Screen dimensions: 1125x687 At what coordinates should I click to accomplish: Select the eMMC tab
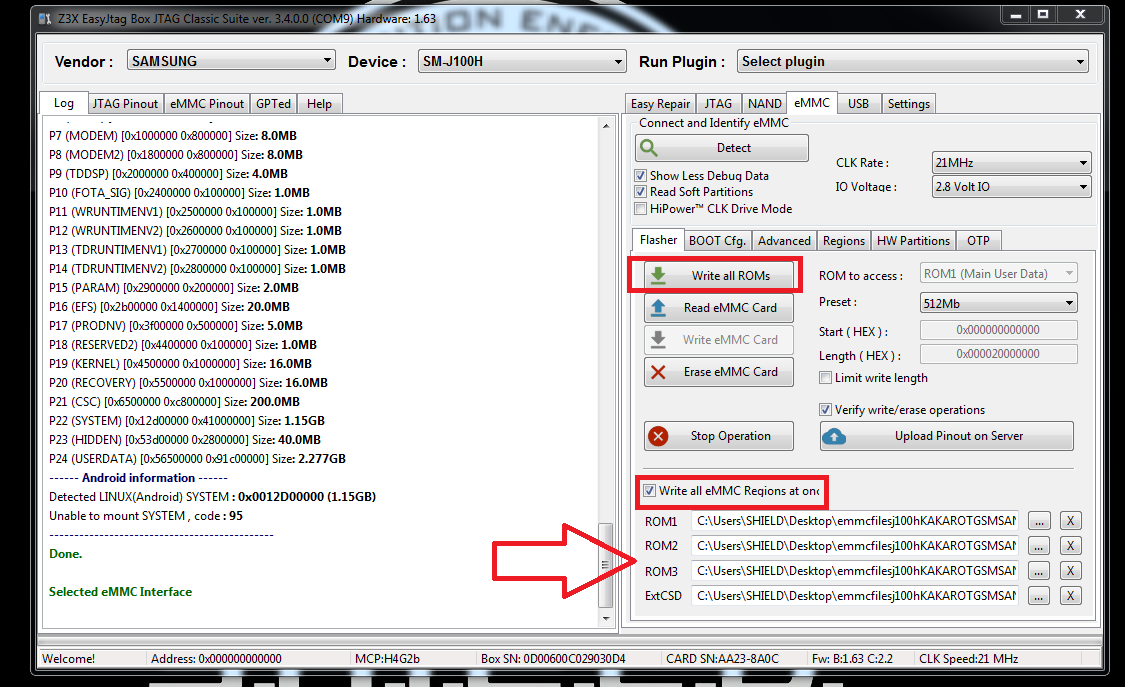811,103
